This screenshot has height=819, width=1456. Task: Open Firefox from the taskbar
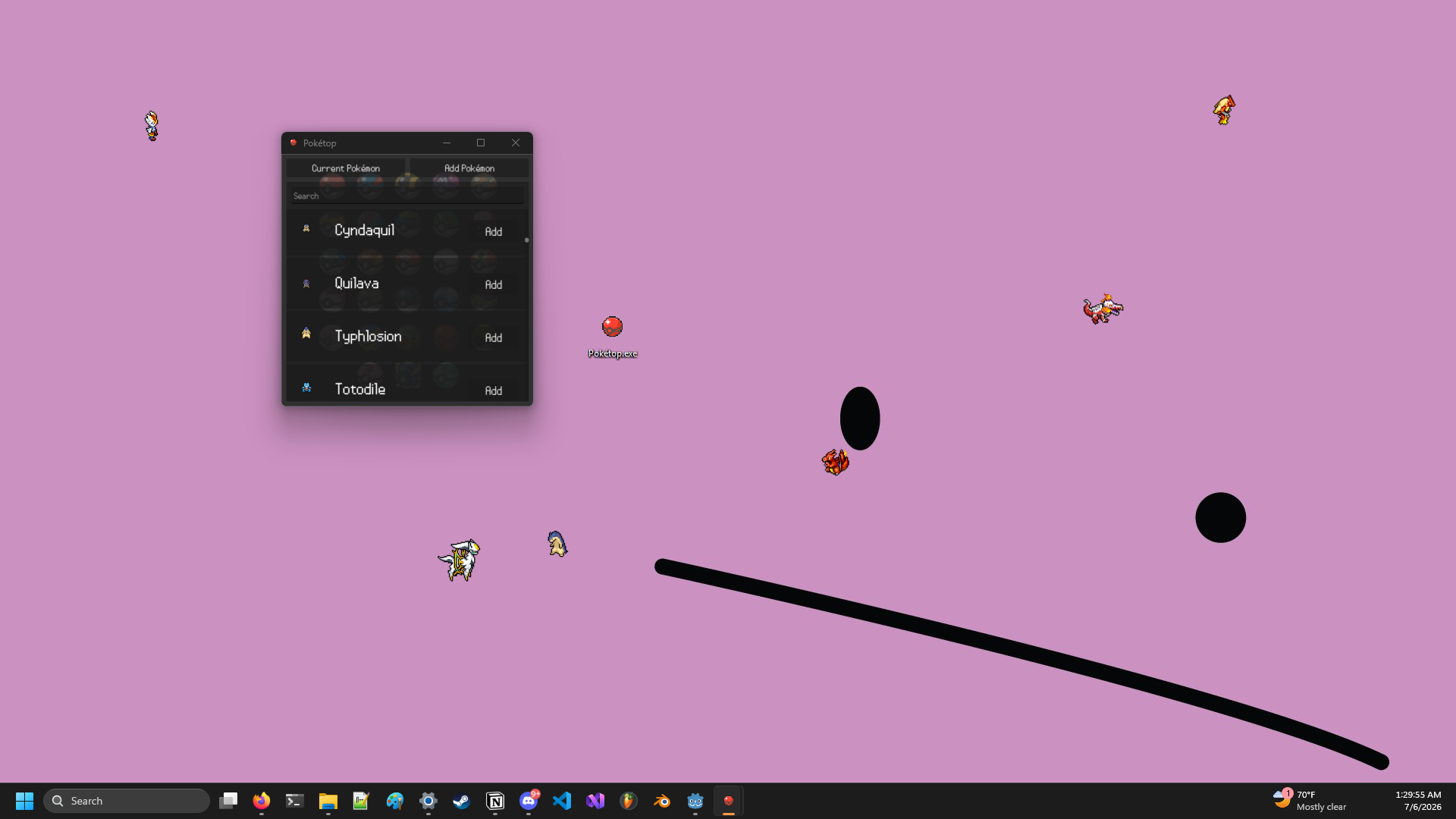(262, 801)
